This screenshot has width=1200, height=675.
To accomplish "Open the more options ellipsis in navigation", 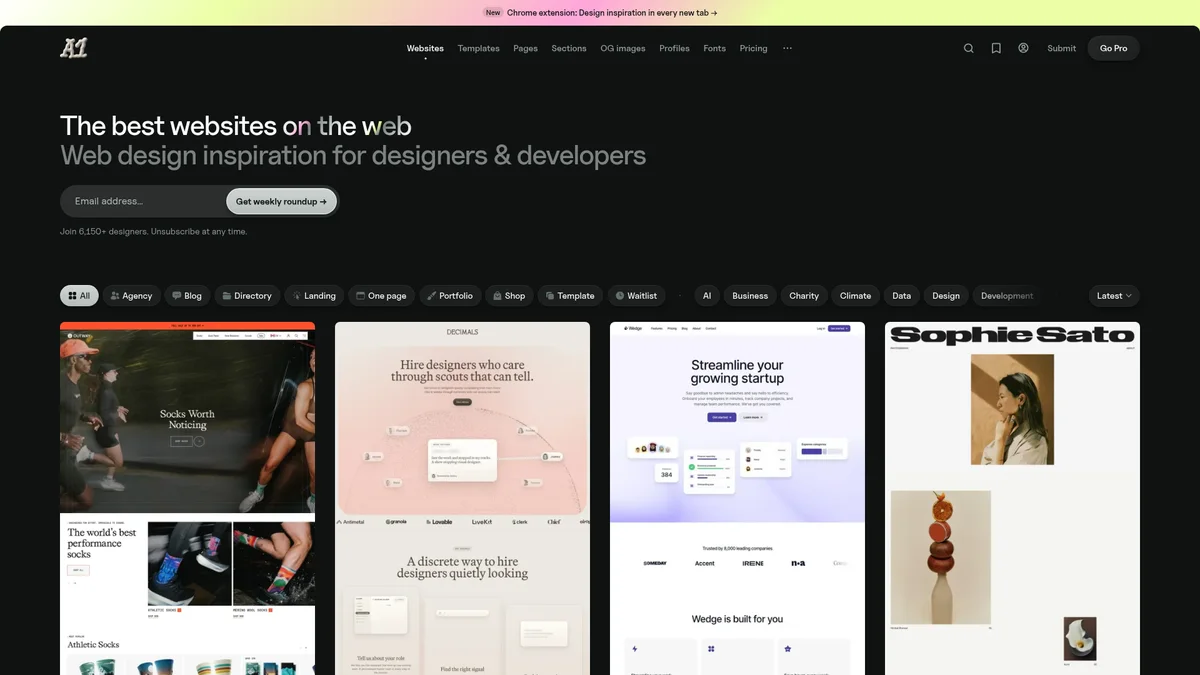I will pyautogui.click(x=787, y=48).
